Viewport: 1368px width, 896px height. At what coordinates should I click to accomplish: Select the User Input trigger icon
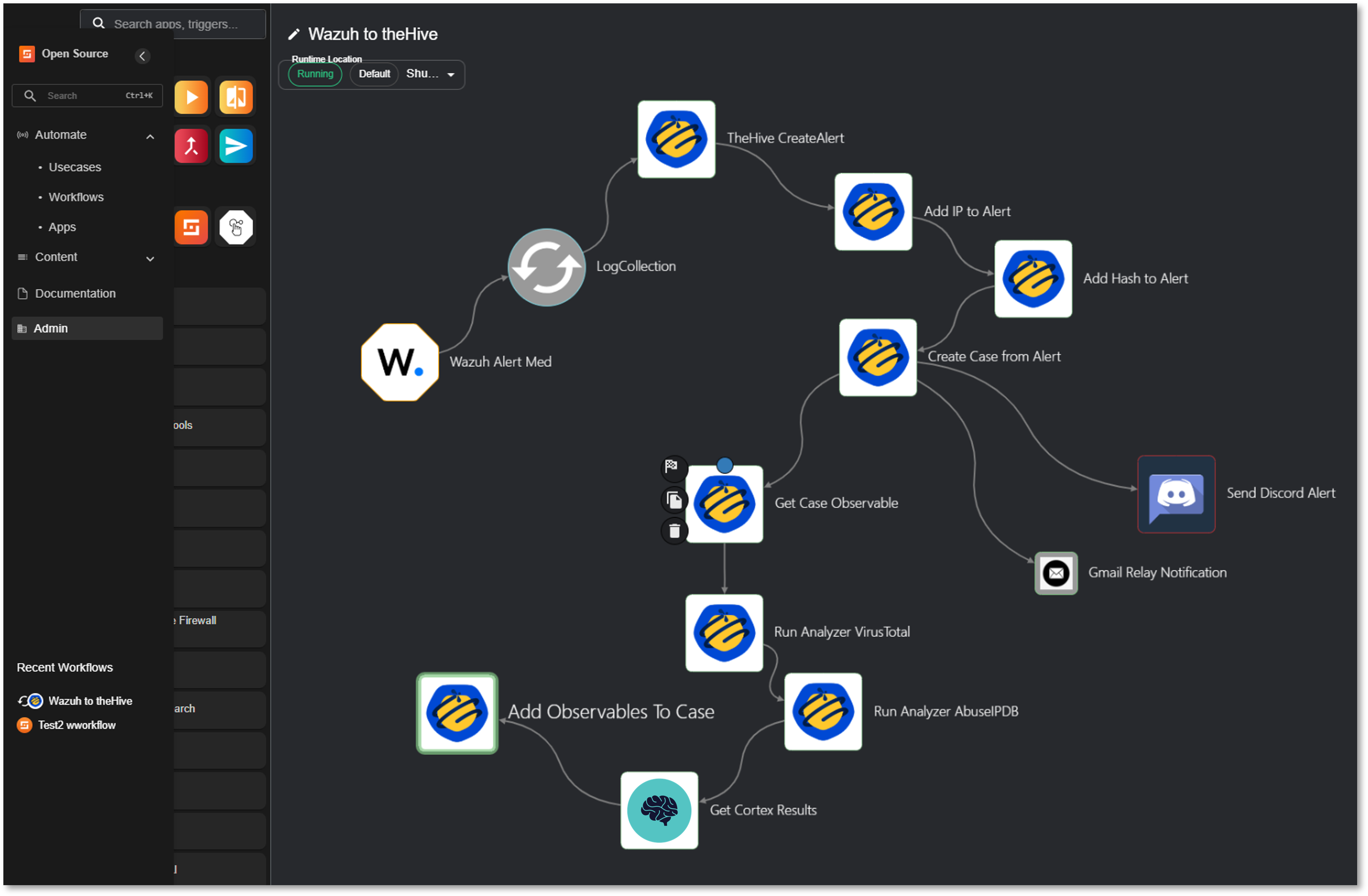click(236, 226)
